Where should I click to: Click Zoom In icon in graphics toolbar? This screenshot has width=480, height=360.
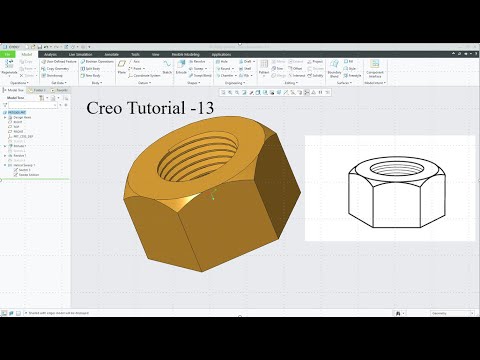click(x=230, y=92)
